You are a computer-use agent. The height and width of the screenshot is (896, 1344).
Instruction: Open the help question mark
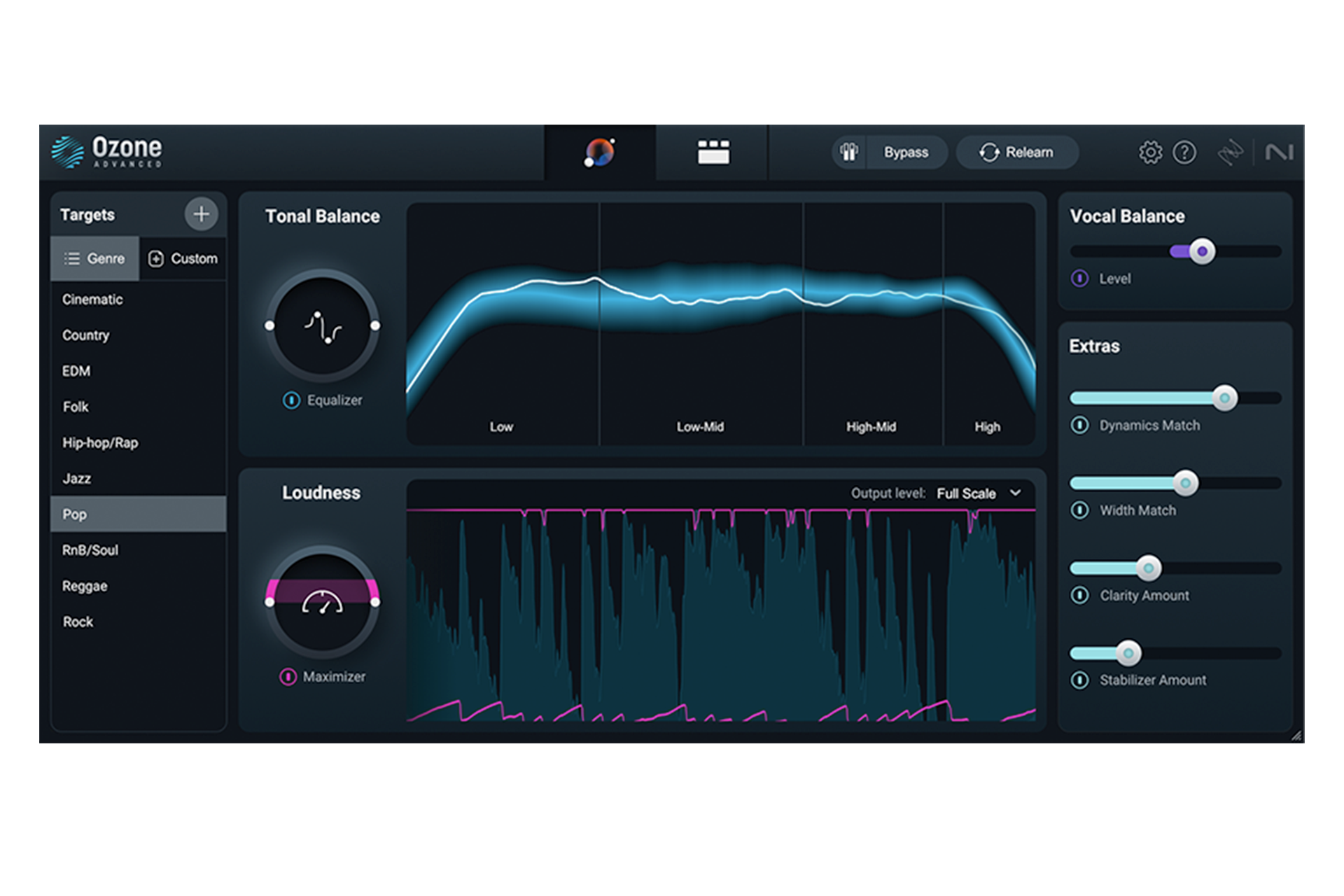pyautogui.click(x=1184, y=152)
